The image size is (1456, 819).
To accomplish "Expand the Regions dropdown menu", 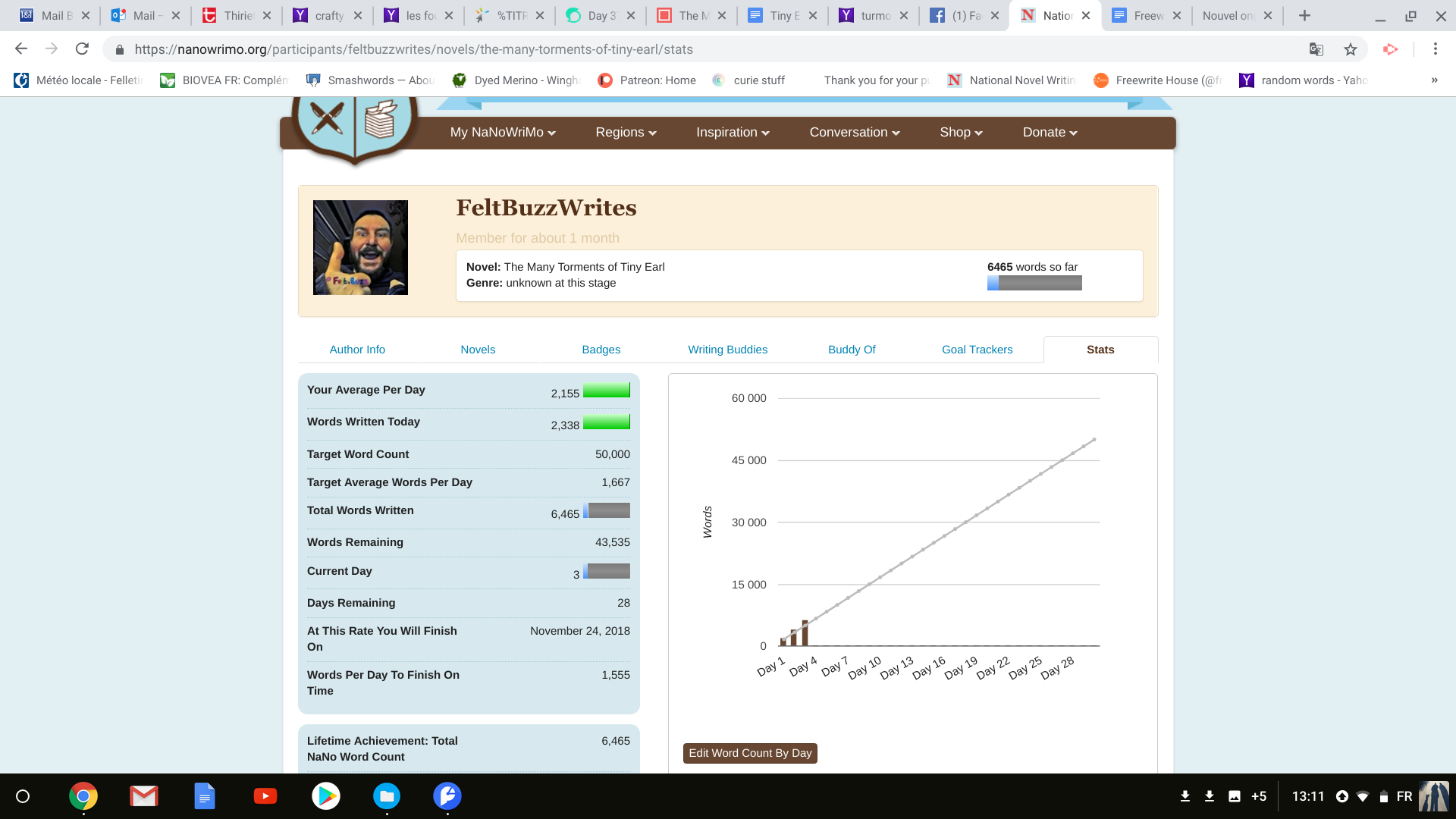I will [x=626, y=133].
